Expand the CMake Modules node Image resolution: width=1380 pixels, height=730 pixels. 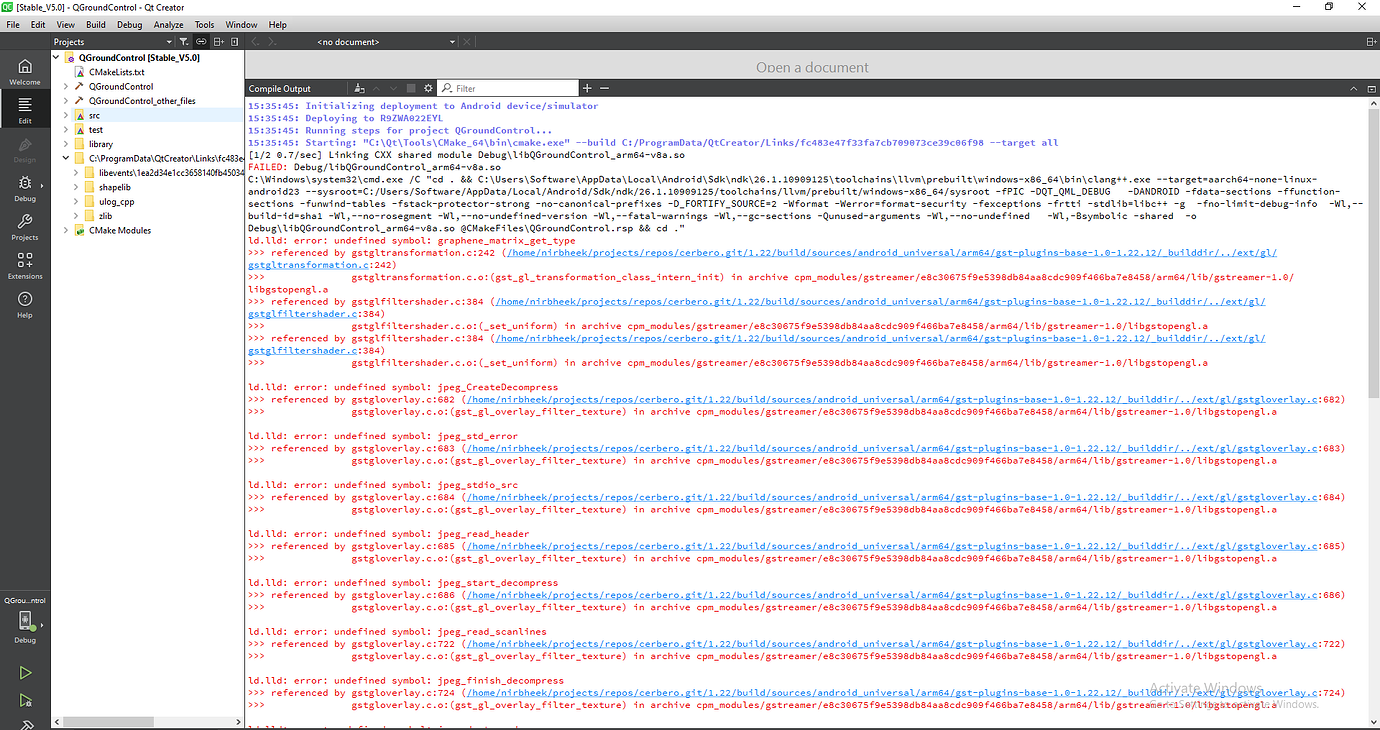click(66, 230)
